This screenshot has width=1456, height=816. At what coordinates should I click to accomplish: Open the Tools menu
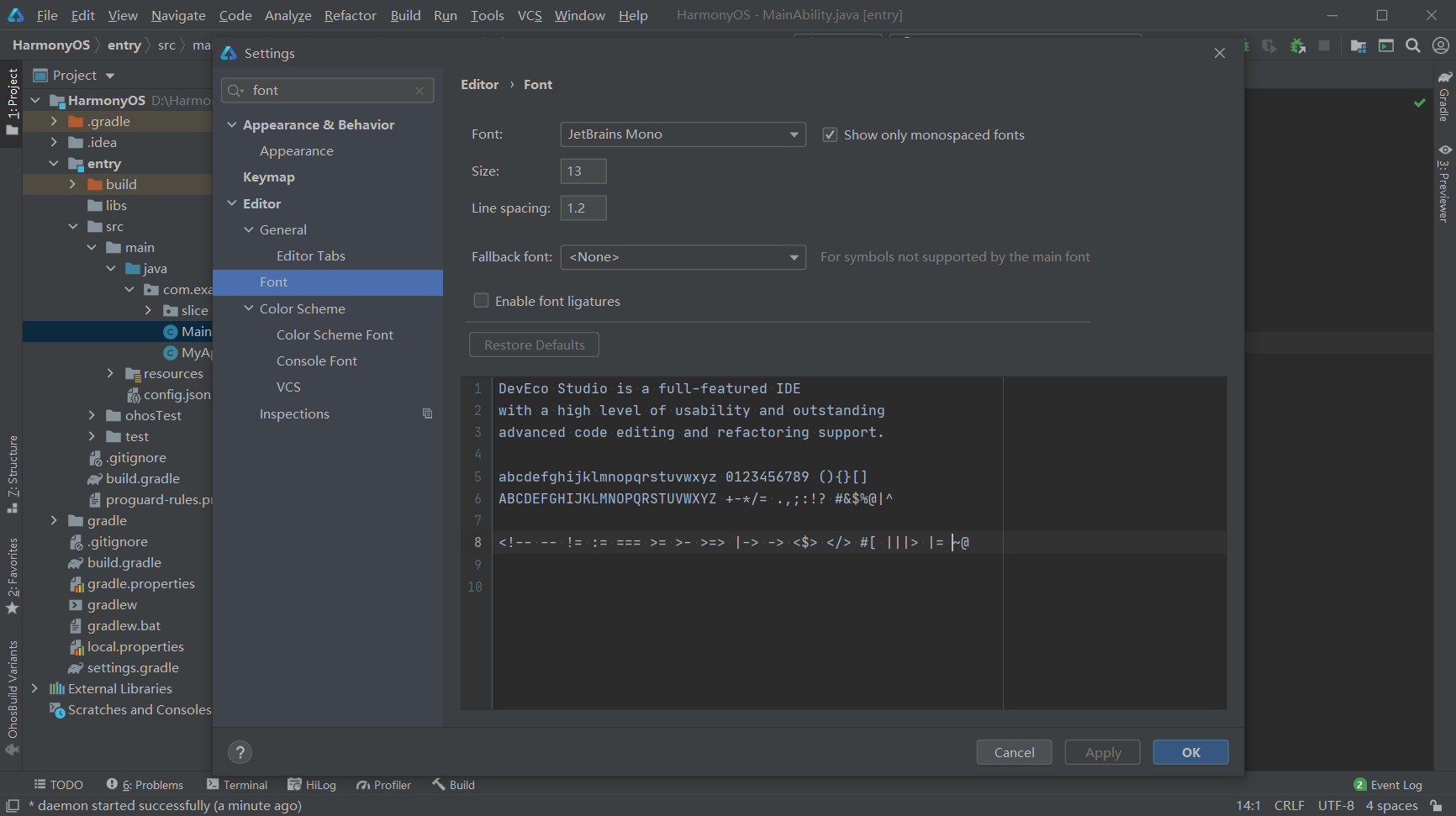click(488, 15)
